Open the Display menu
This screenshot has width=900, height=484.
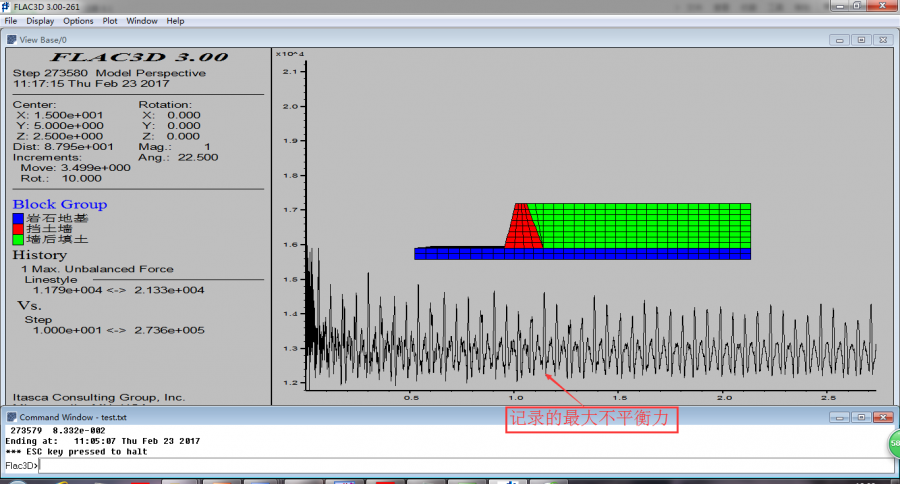(40, 21)
